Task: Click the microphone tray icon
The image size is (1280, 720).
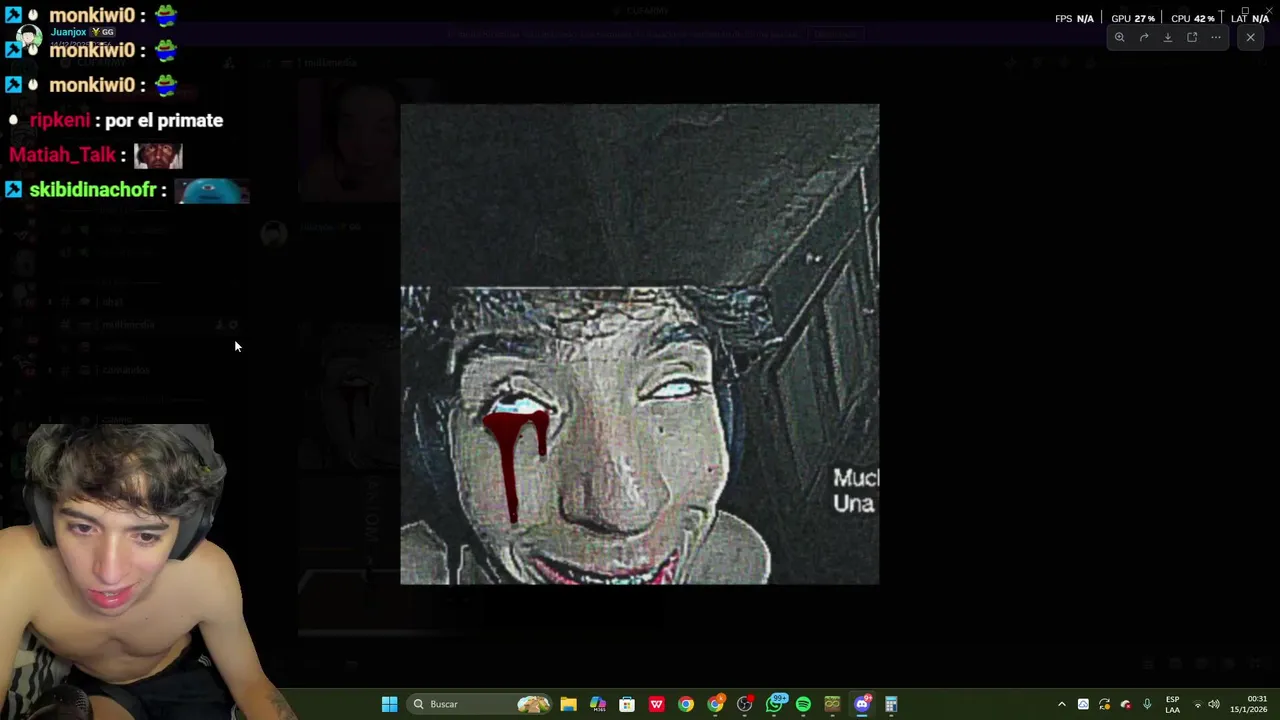Action: click(x=1147, y=704)
